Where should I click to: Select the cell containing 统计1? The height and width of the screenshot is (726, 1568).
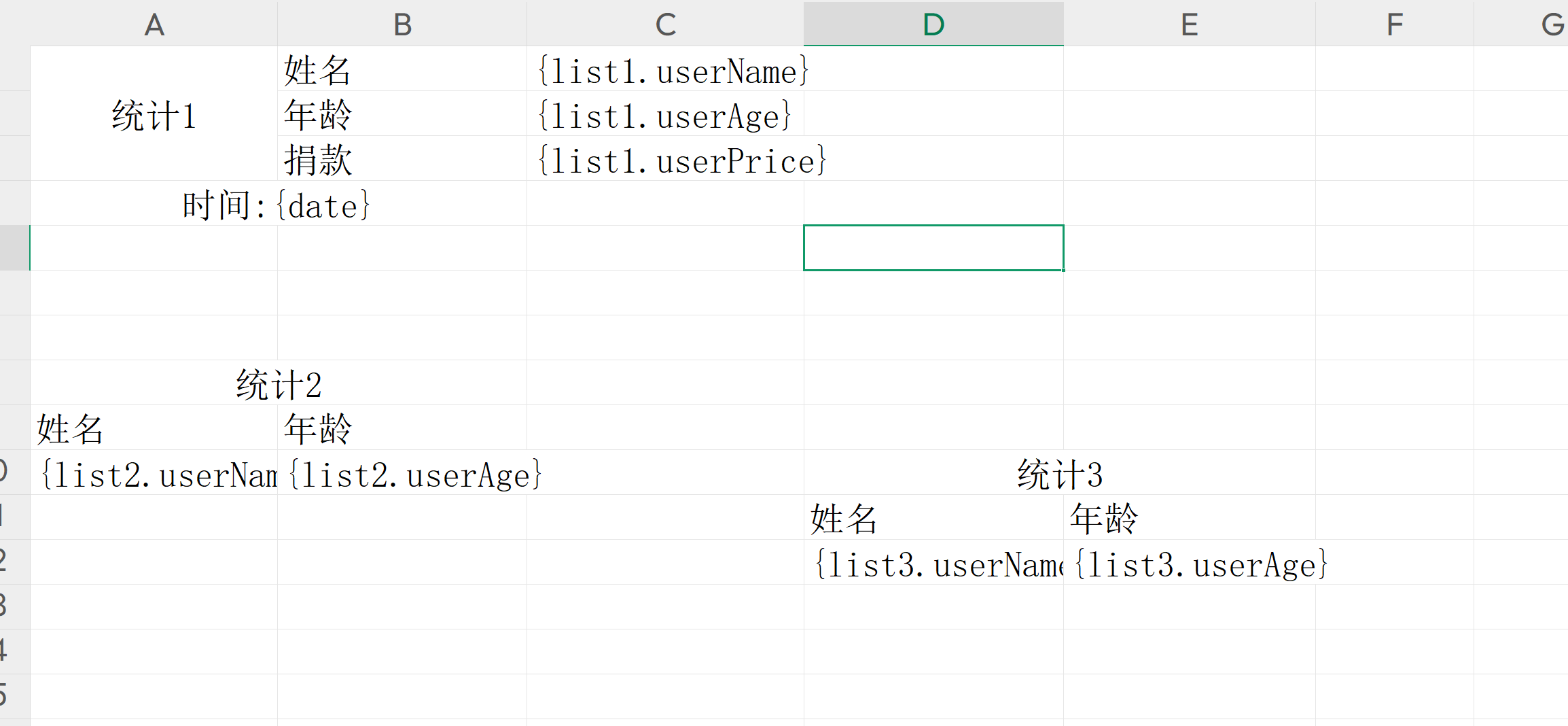tap(154, 116)
